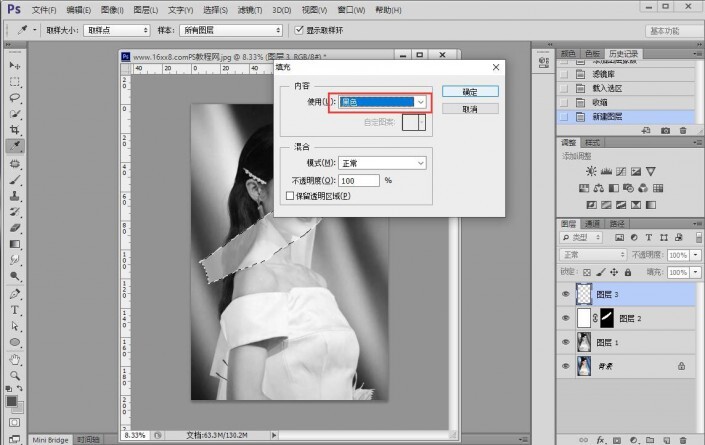Expand the 模式 blending mode dropdown
The width and height of the screenshot is (705, 445).
384,163
